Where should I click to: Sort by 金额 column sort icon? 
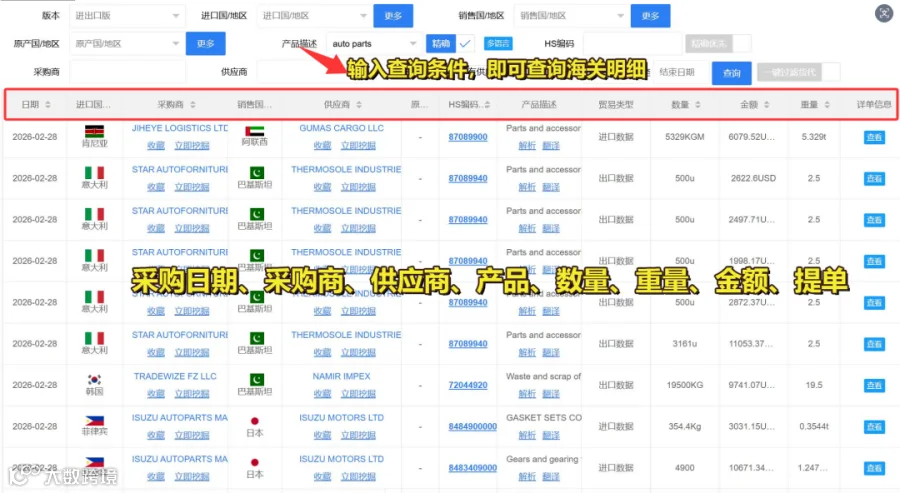coord(766,104)
